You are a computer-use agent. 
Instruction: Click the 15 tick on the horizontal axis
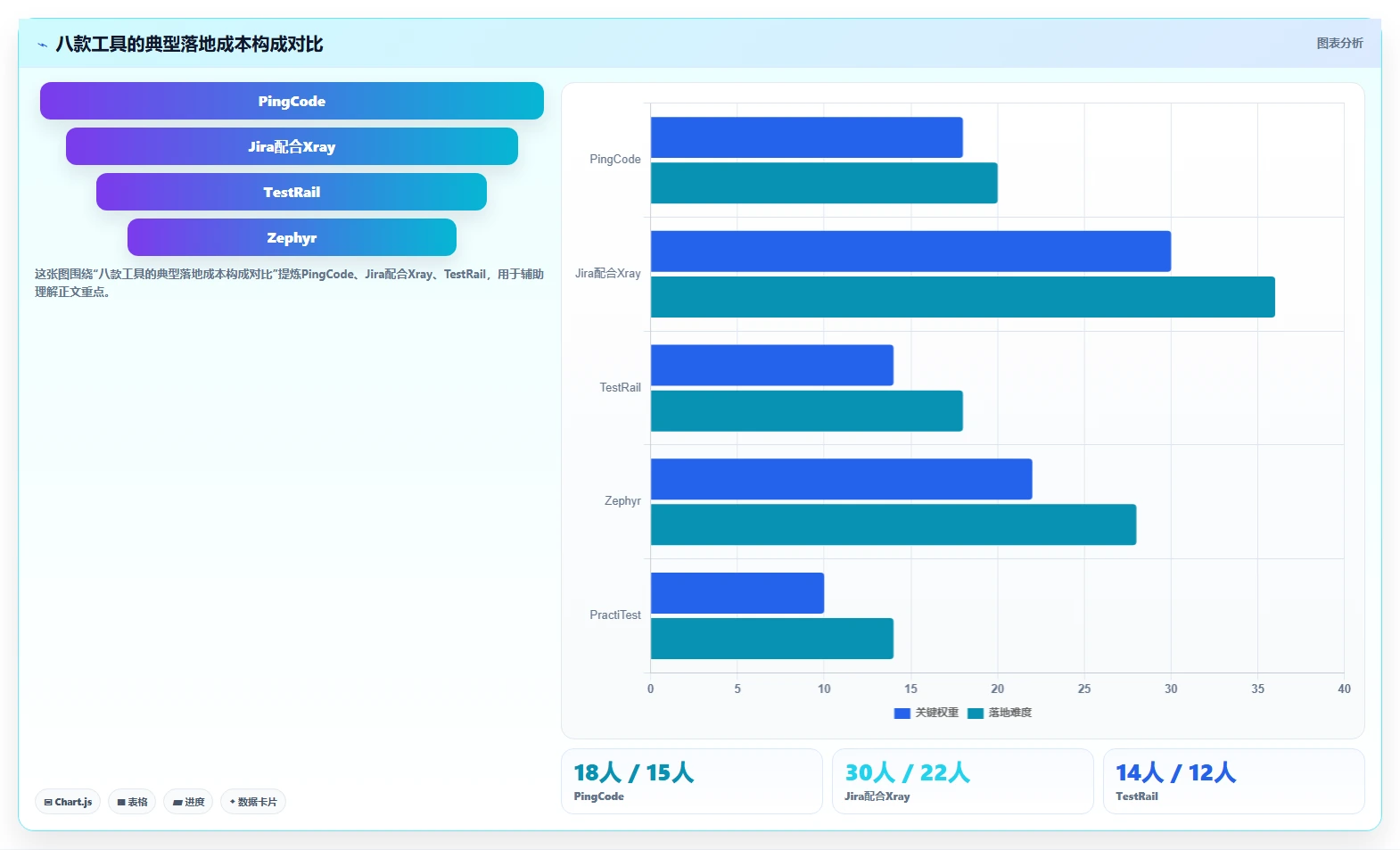910,689
